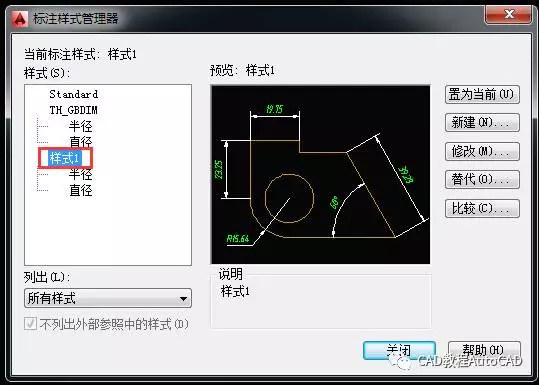Open 比较(C)... compare styles

click(x=482, y=208)
